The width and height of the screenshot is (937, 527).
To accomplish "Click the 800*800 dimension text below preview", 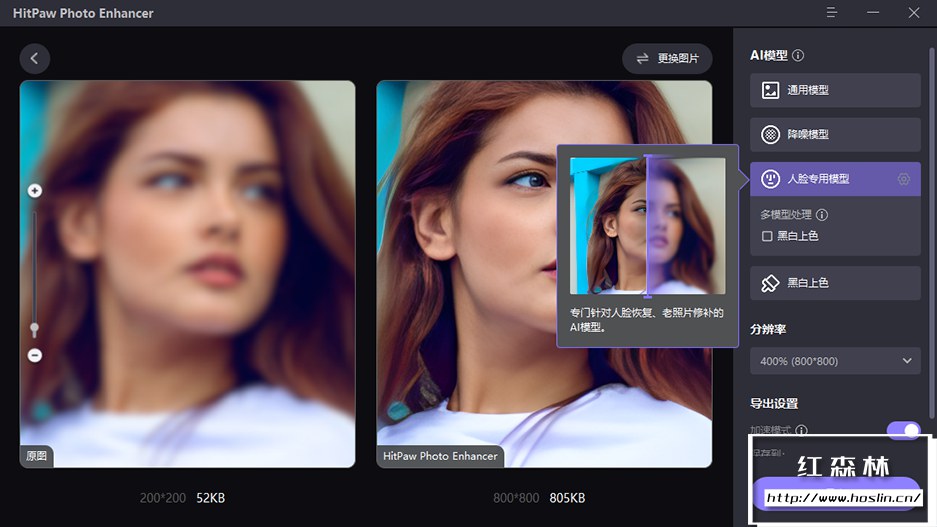I will point(516,498).
